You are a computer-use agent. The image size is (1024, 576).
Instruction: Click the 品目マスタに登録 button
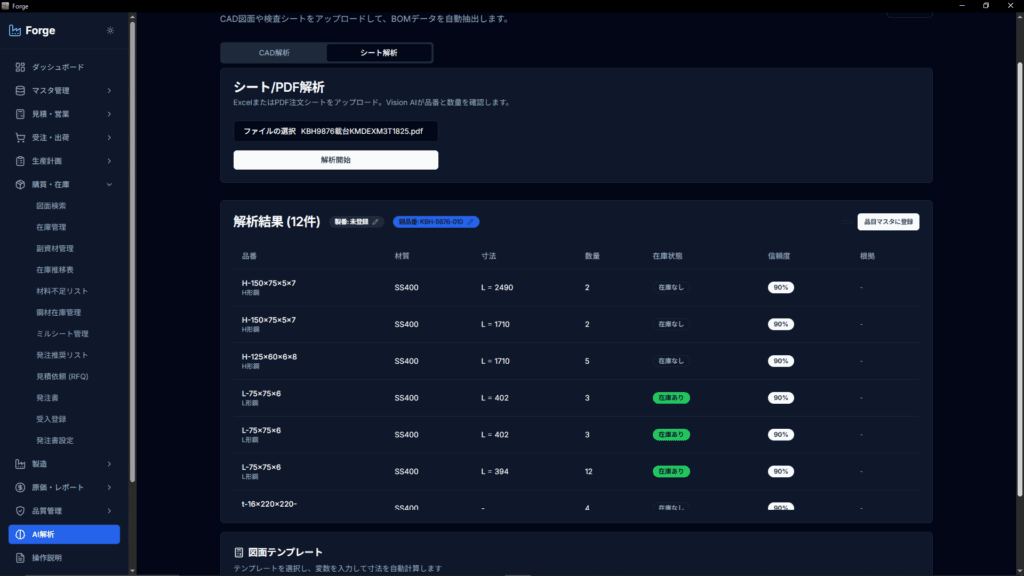[887, 222]
